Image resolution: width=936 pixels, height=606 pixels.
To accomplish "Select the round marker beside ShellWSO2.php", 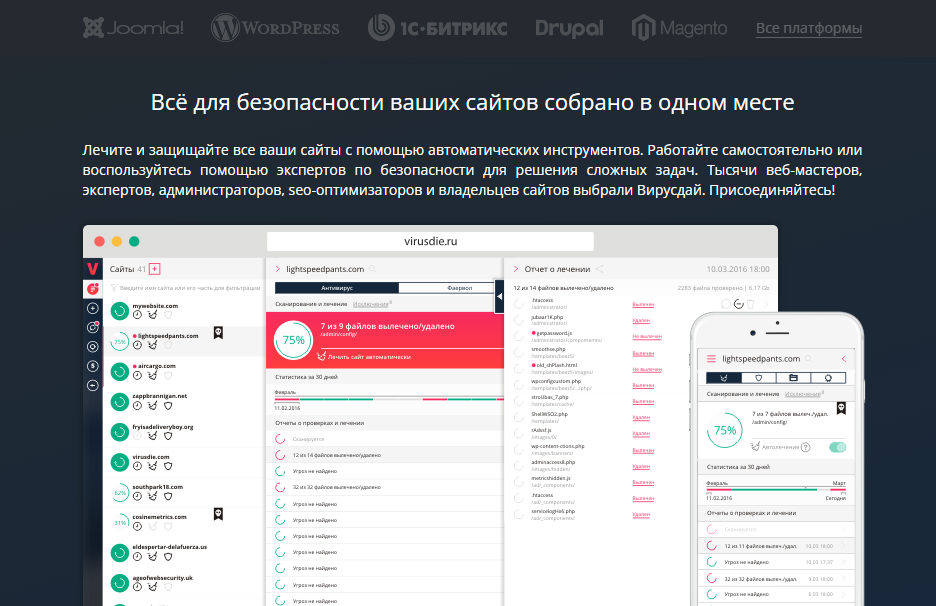I will [x=519, y=417].
